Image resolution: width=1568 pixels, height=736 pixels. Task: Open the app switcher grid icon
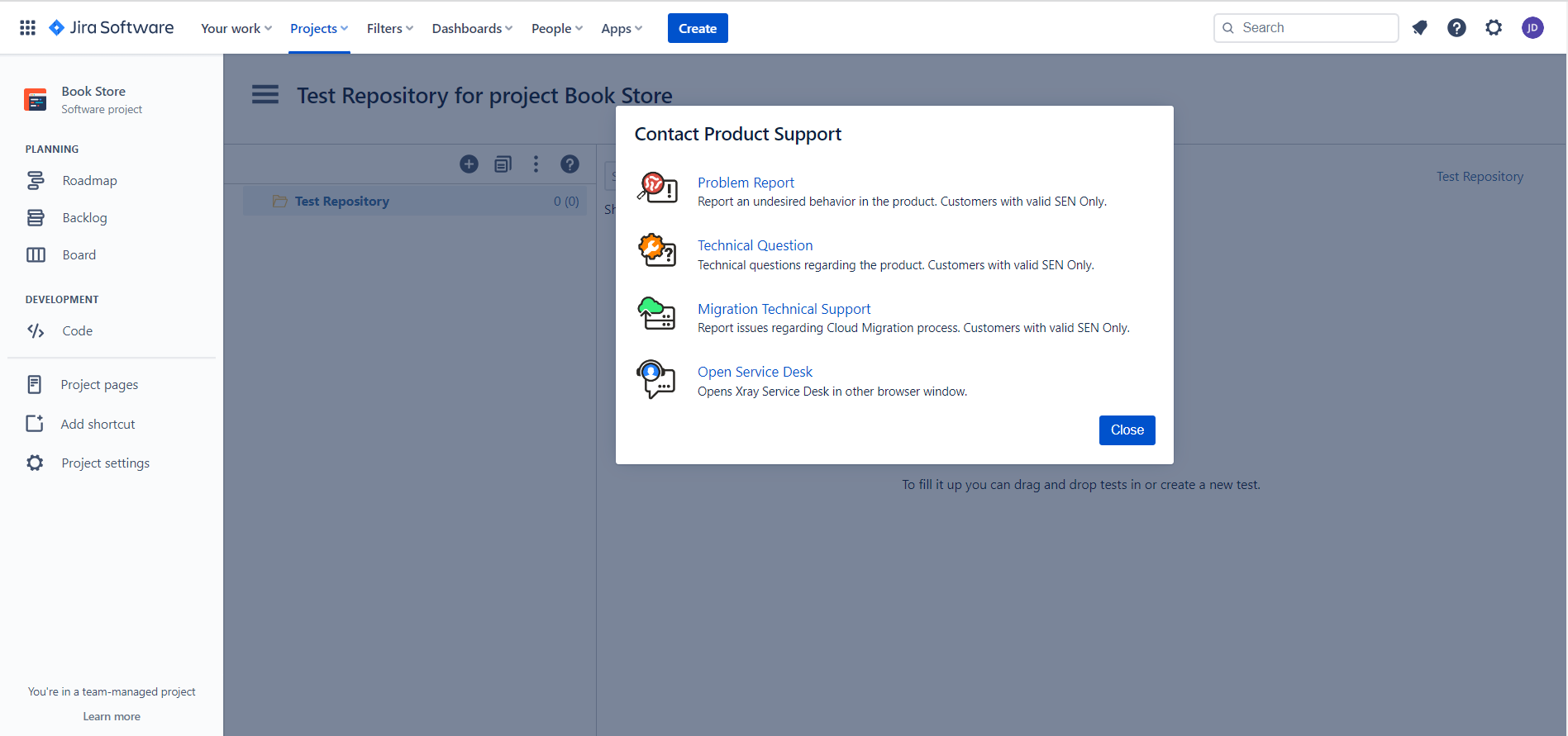coord(27,28)
